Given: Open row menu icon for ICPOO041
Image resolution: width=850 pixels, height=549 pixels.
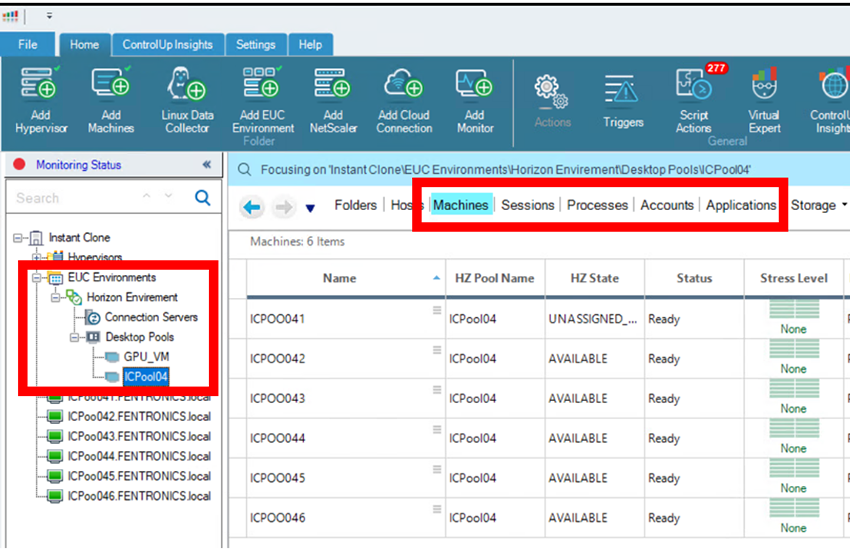Looking at the screenshot, I should point(437,311).
